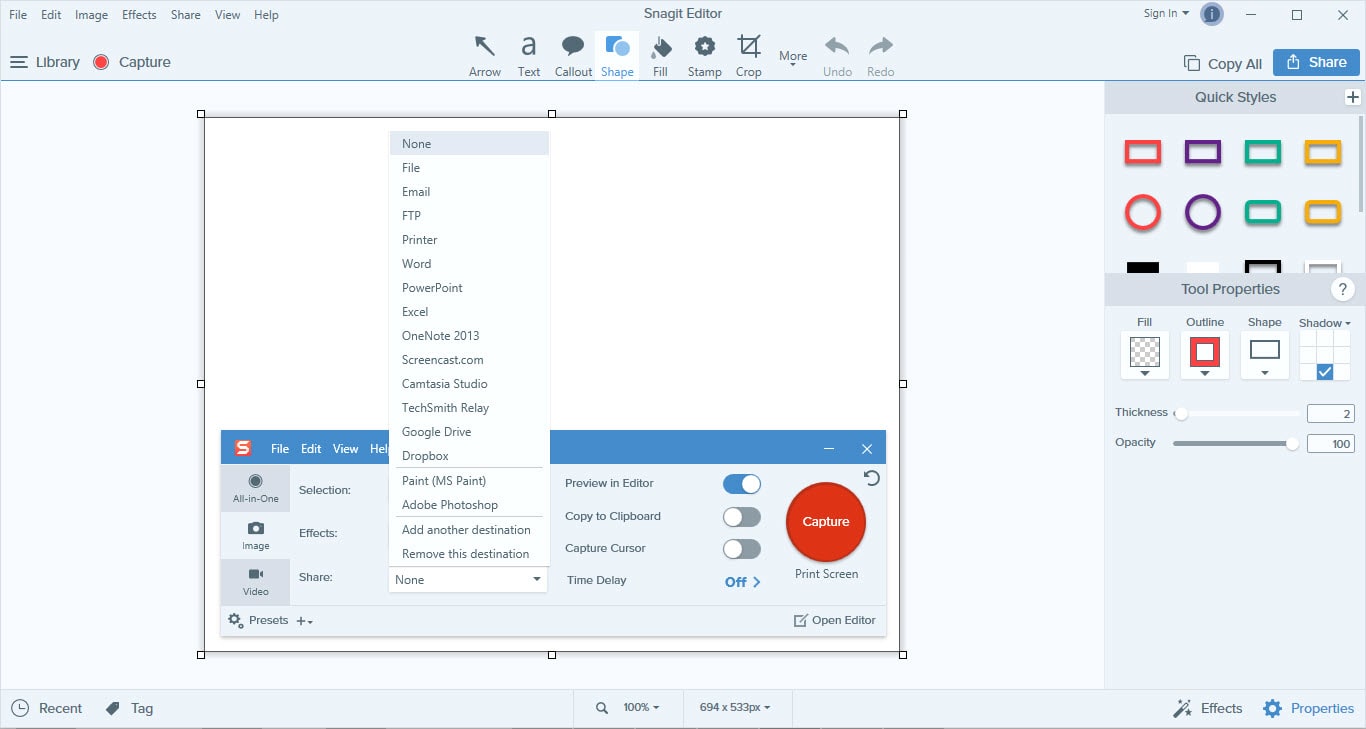Toggle the Capture Cursor switch
1366x729 pixels.
click(x=742, y=549)
